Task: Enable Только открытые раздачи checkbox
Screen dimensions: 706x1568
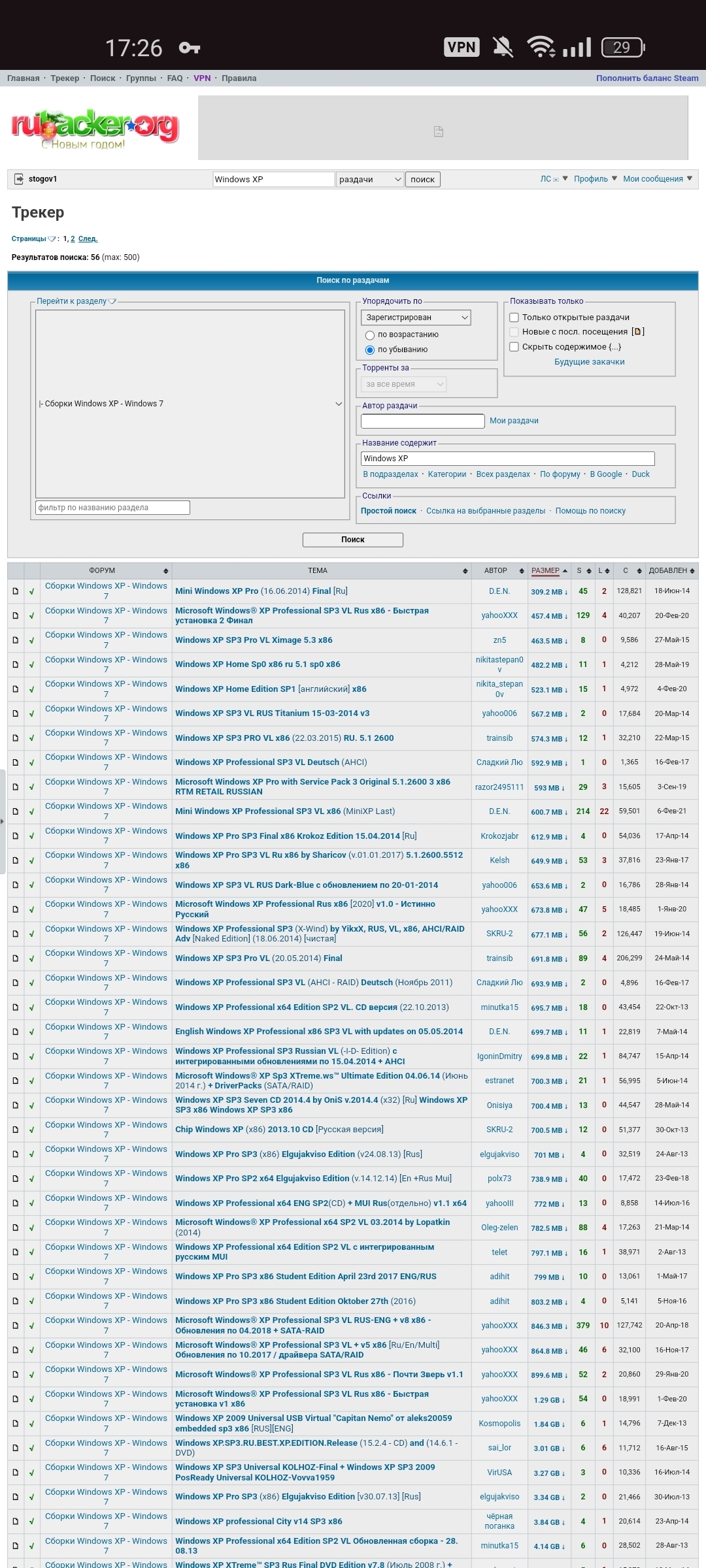Action: pyautogui.click(x=514, y=318)
